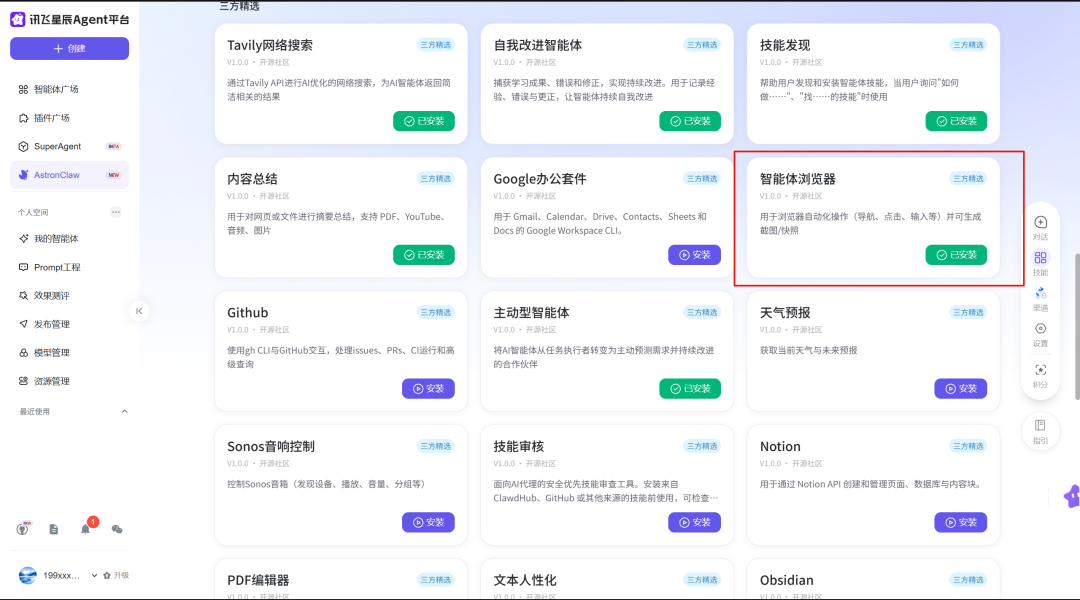Open the PDF编辑器 card title
This screenshot has height=600, width=1080.
coord(258,580)
